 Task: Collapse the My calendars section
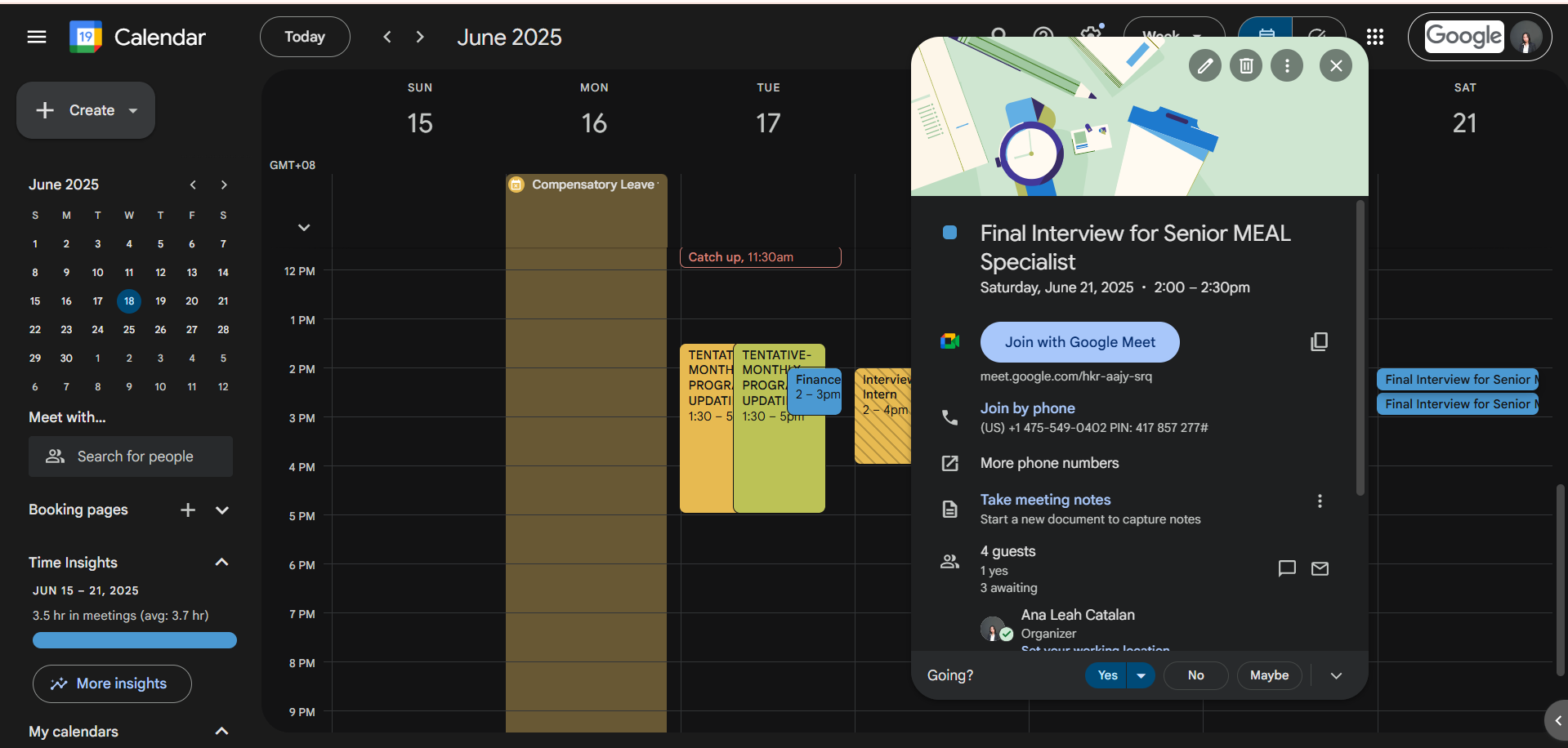click(221, 731)
